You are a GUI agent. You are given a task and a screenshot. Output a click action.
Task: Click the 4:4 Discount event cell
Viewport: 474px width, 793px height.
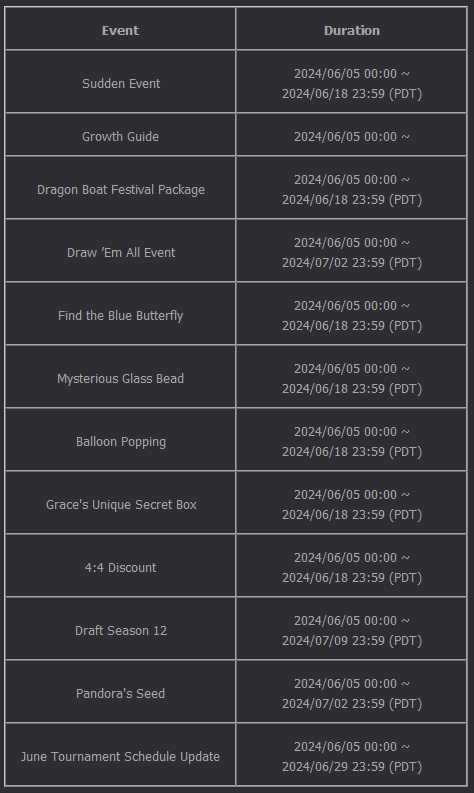click(x=120, y=565)
